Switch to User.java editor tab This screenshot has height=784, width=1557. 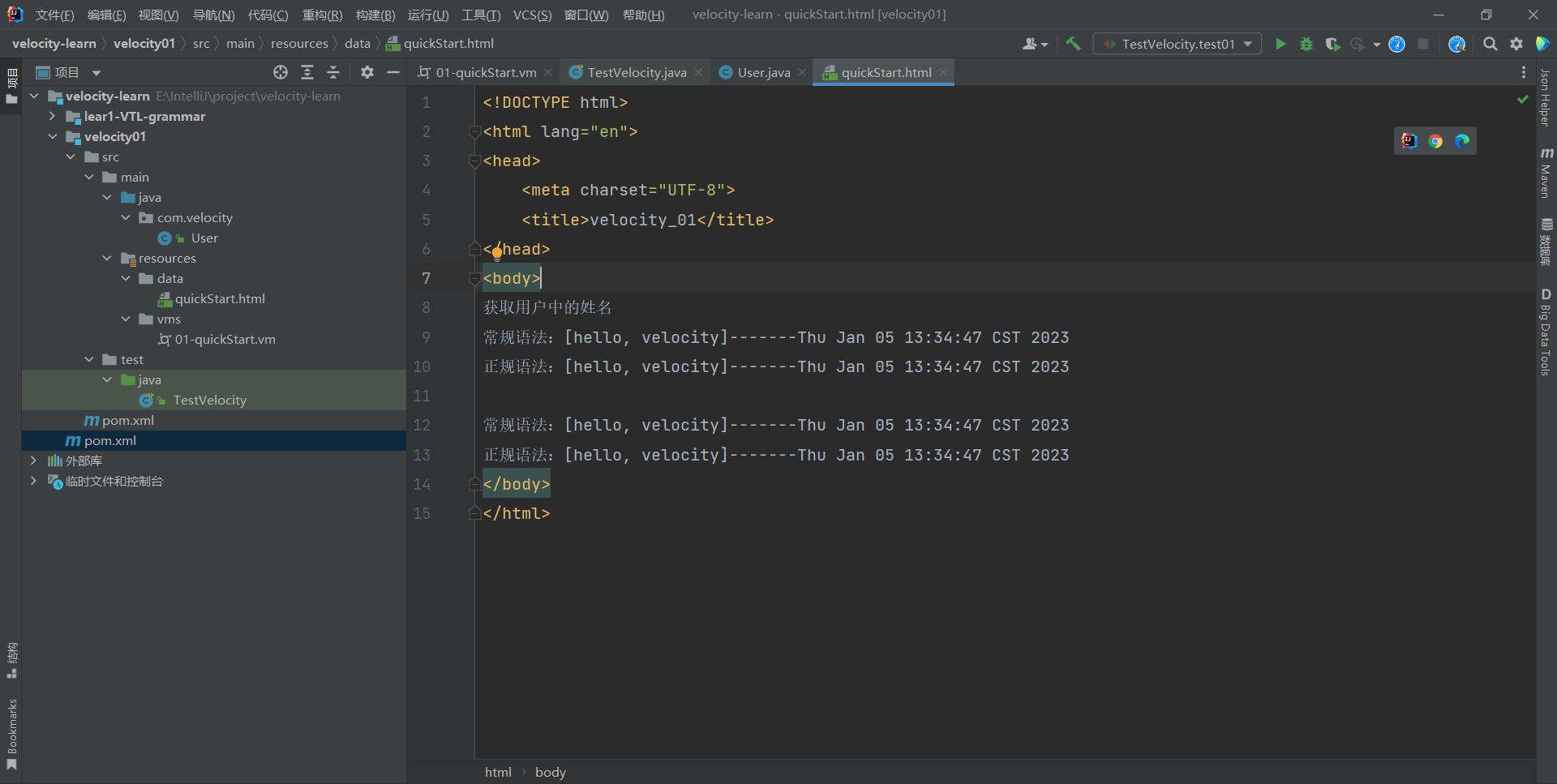pos(763,72)
